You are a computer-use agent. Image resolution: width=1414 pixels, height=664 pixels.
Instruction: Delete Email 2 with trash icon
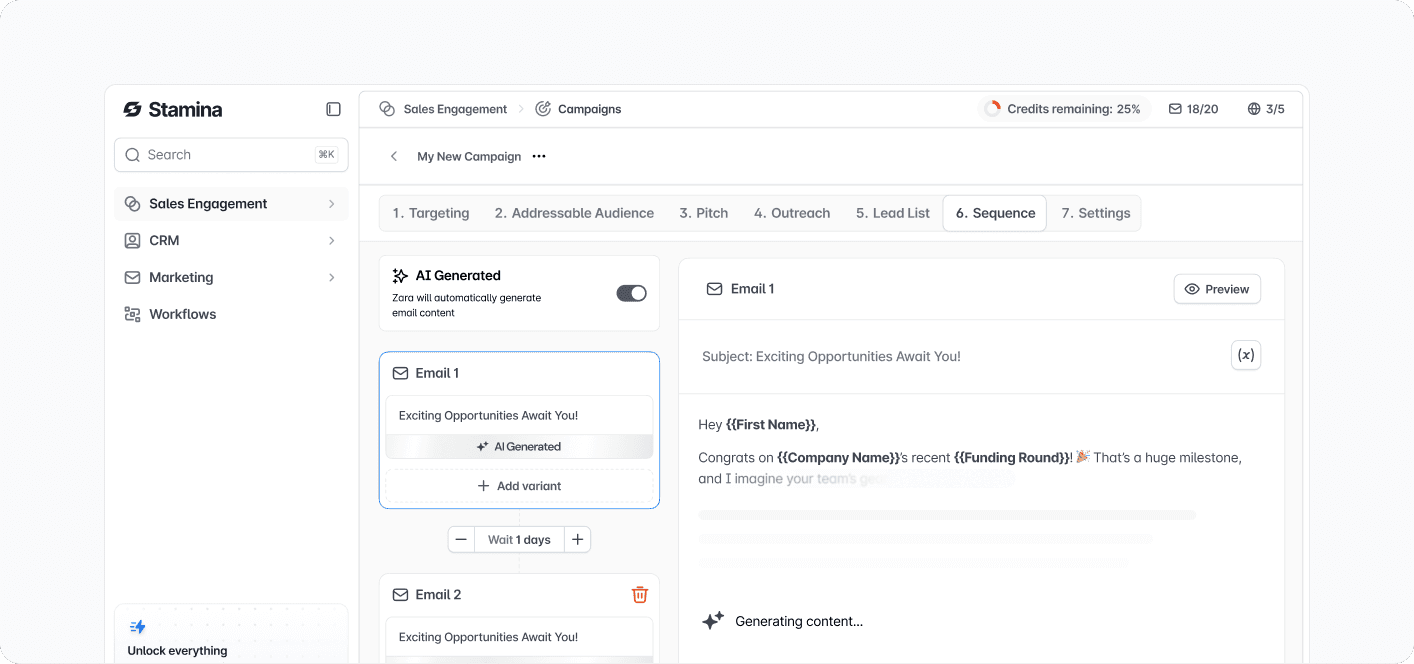[x=640, y=595]
